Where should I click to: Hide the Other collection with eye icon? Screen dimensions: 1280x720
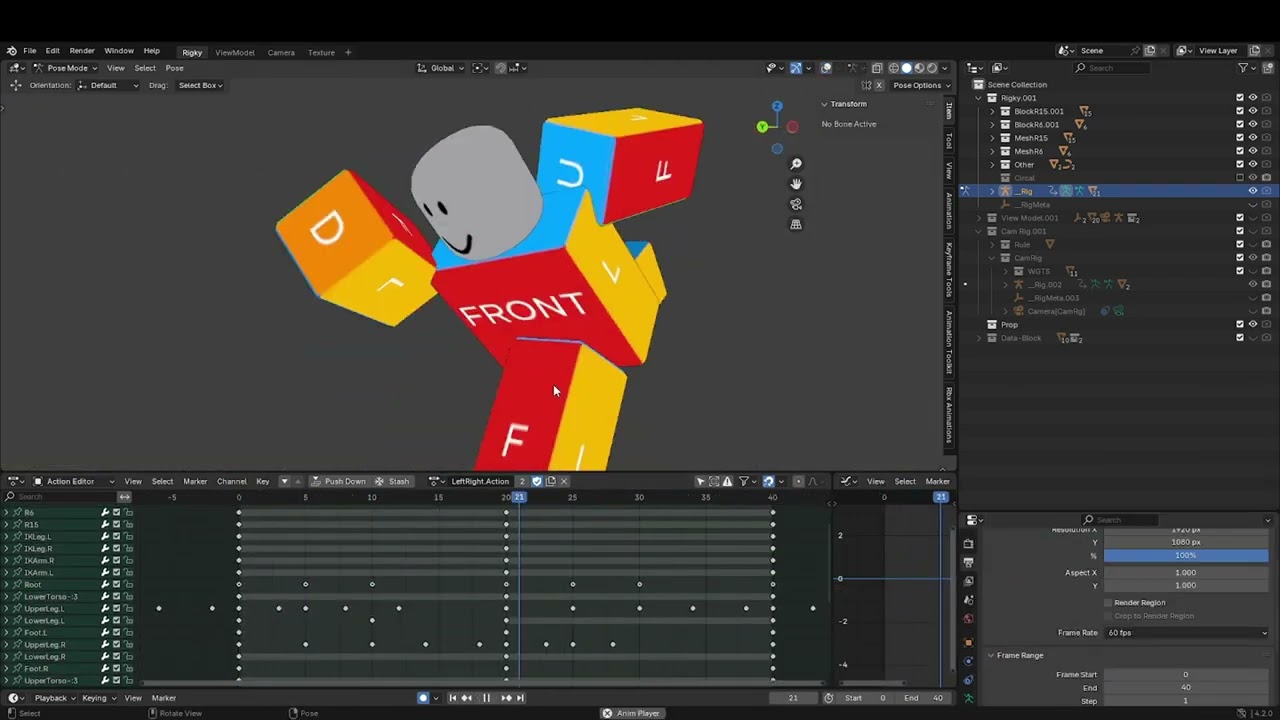(1253, 164)
